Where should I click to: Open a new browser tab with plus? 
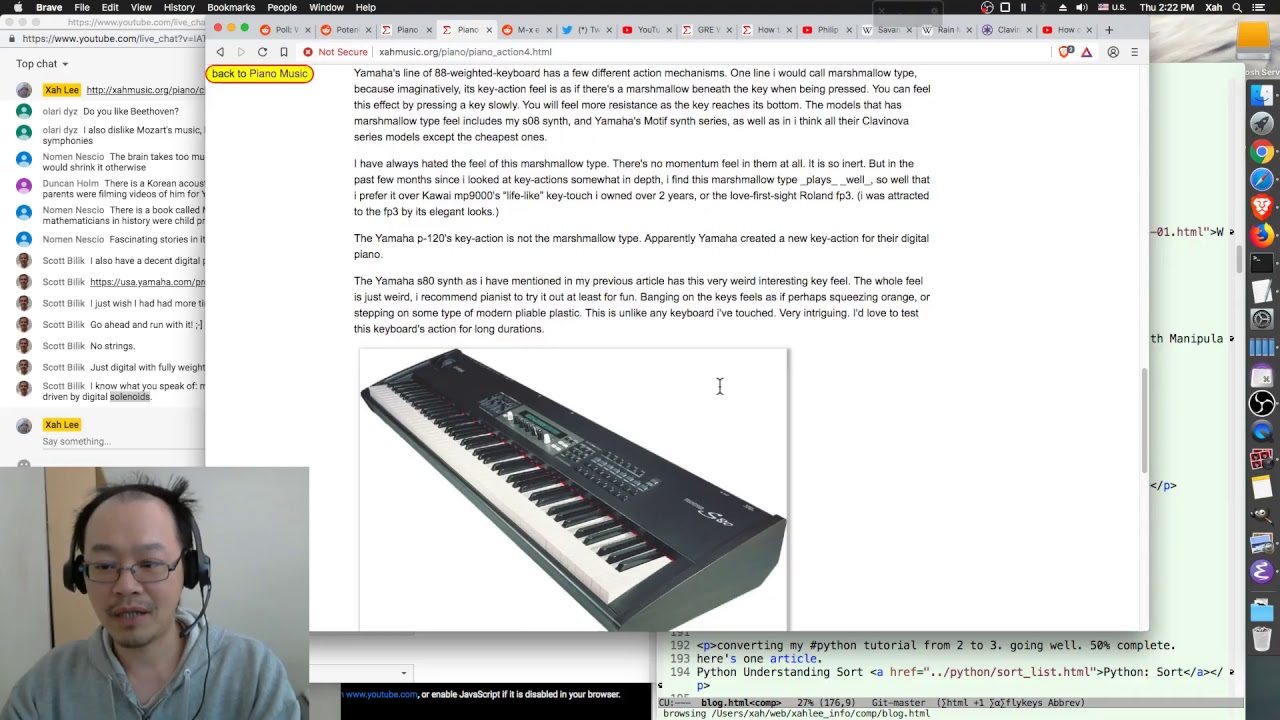(1108, 30)
